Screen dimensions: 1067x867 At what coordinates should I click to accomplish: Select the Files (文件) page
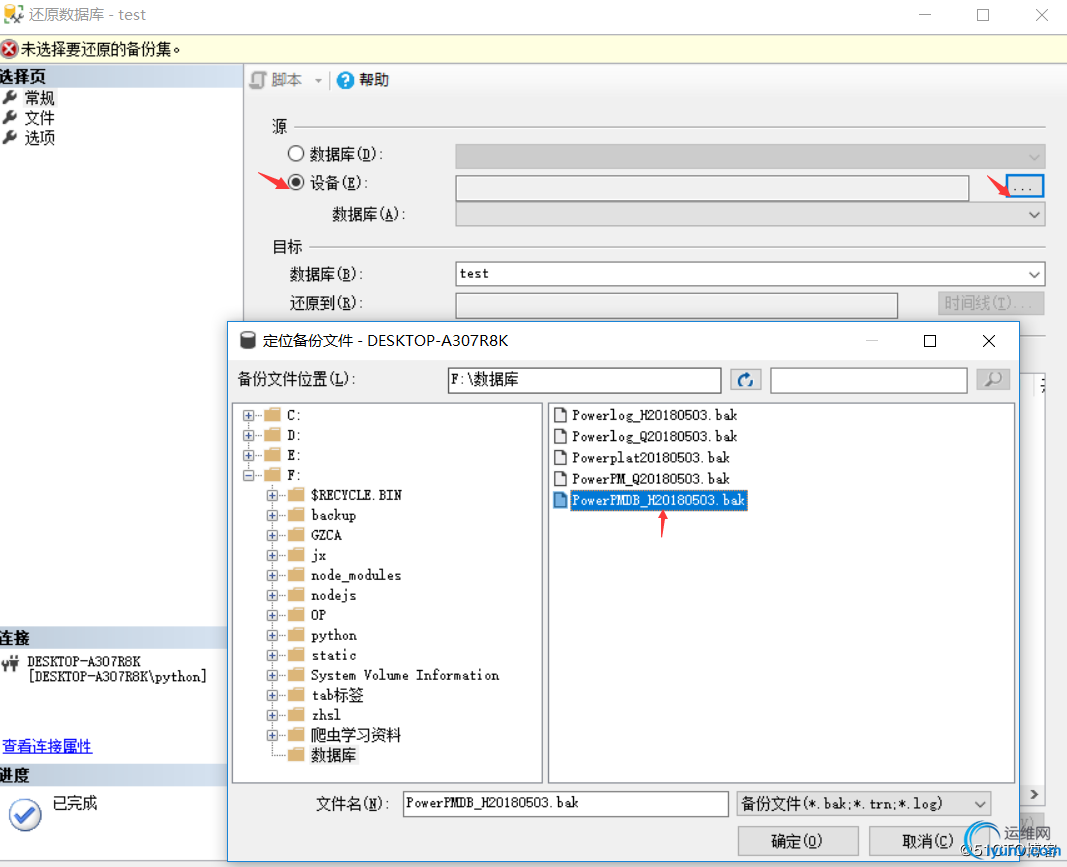click(x=39, y=118)
